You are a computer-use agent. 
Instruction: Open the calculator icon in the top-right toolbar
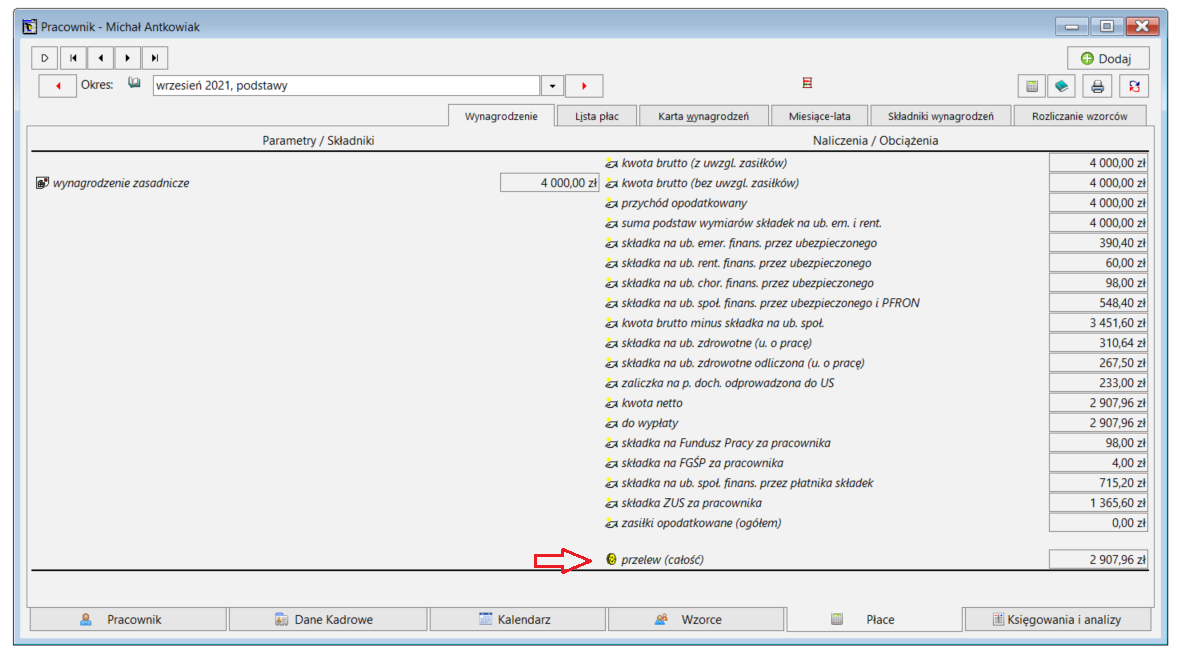coord(1031,87)
